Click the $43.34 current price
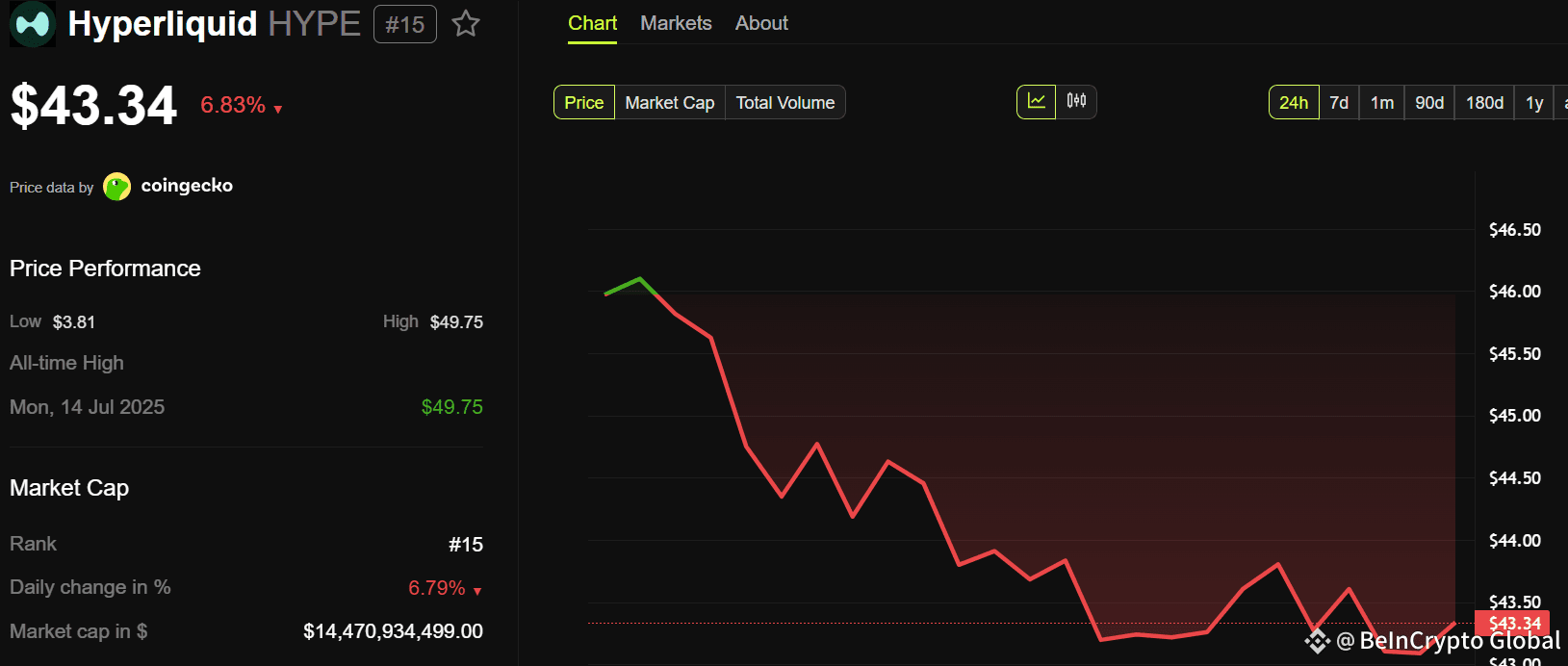 [x=93, y=105]
